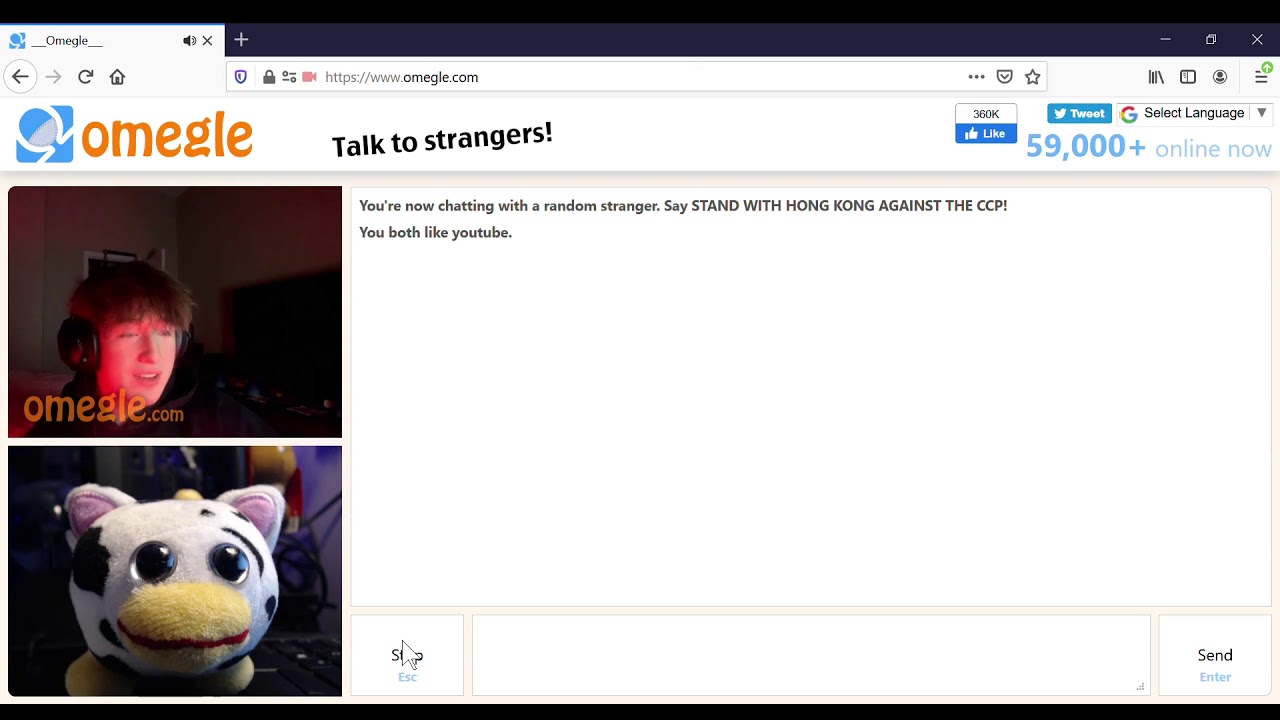Go back to previous page
This screenshot has width=1280, height=720.
20,77
